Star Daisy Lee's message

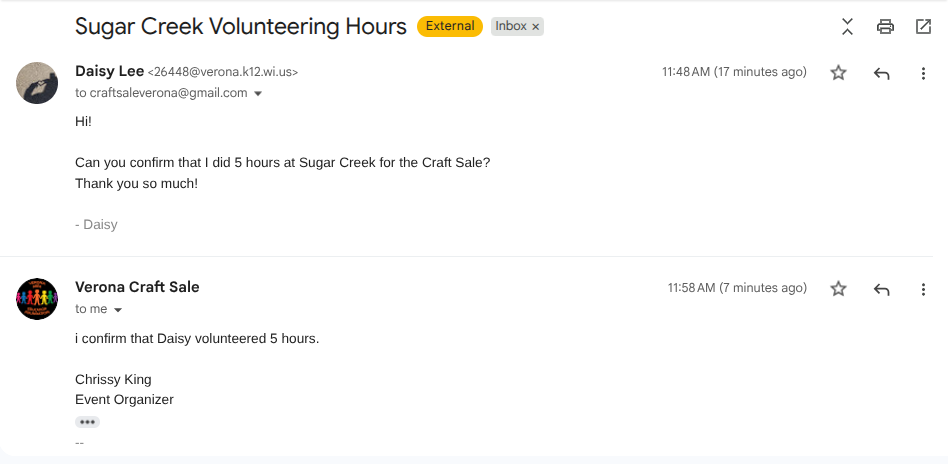click(838, 73)
